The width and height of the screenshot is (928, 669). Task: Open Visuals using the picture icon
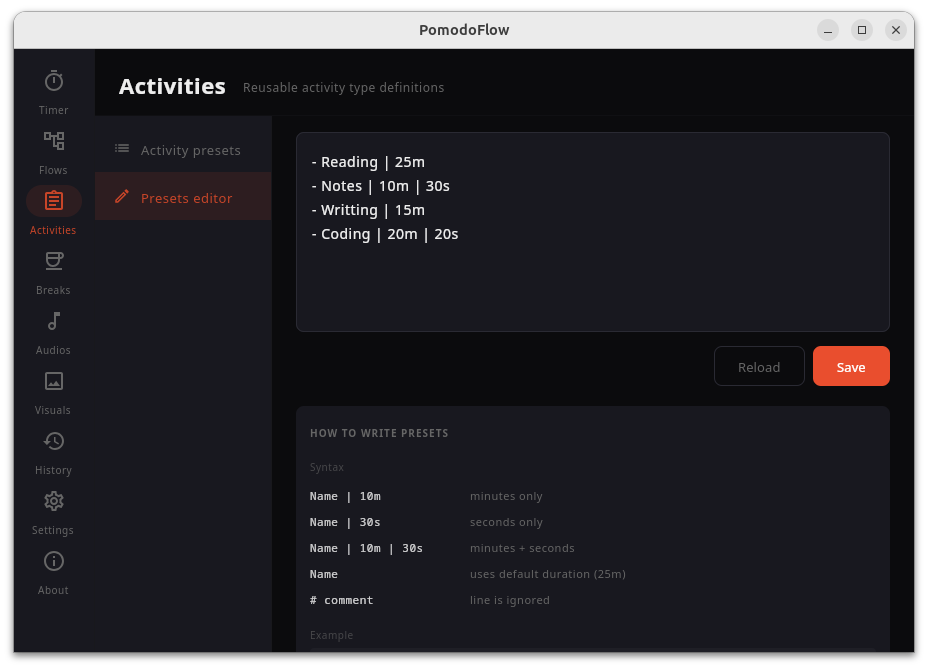click(53, 381)
